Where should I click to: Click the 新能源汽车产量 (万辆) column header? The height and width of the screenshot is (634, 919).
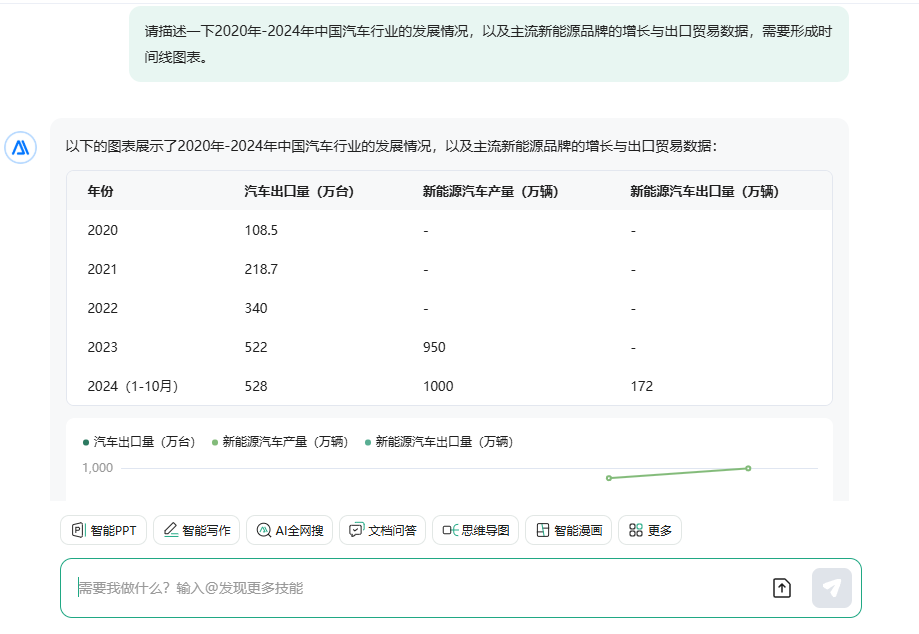491,192
